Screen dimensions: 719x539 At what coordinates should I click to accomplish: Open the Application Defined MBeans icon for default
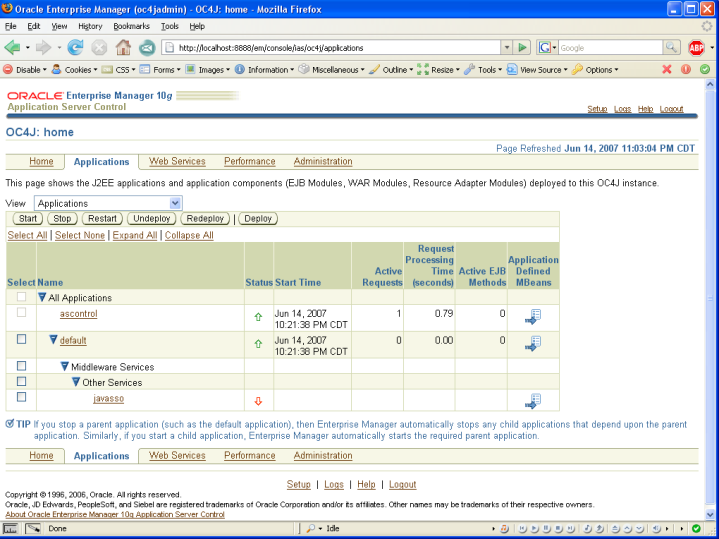pyautogui.click(x=533, y=344)
